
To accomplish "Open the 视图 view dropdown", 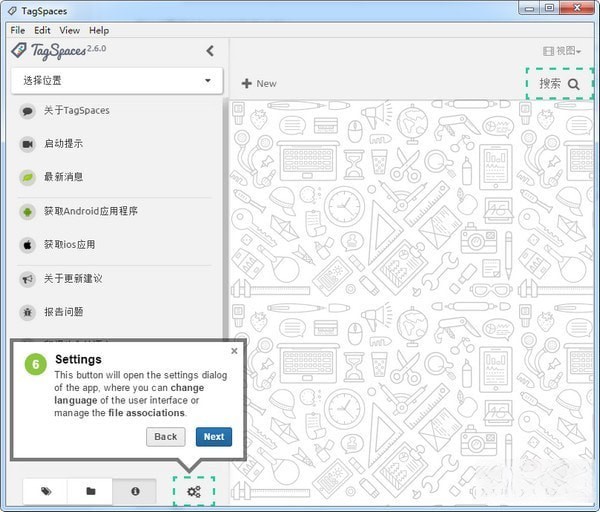I will coord(562,51).
